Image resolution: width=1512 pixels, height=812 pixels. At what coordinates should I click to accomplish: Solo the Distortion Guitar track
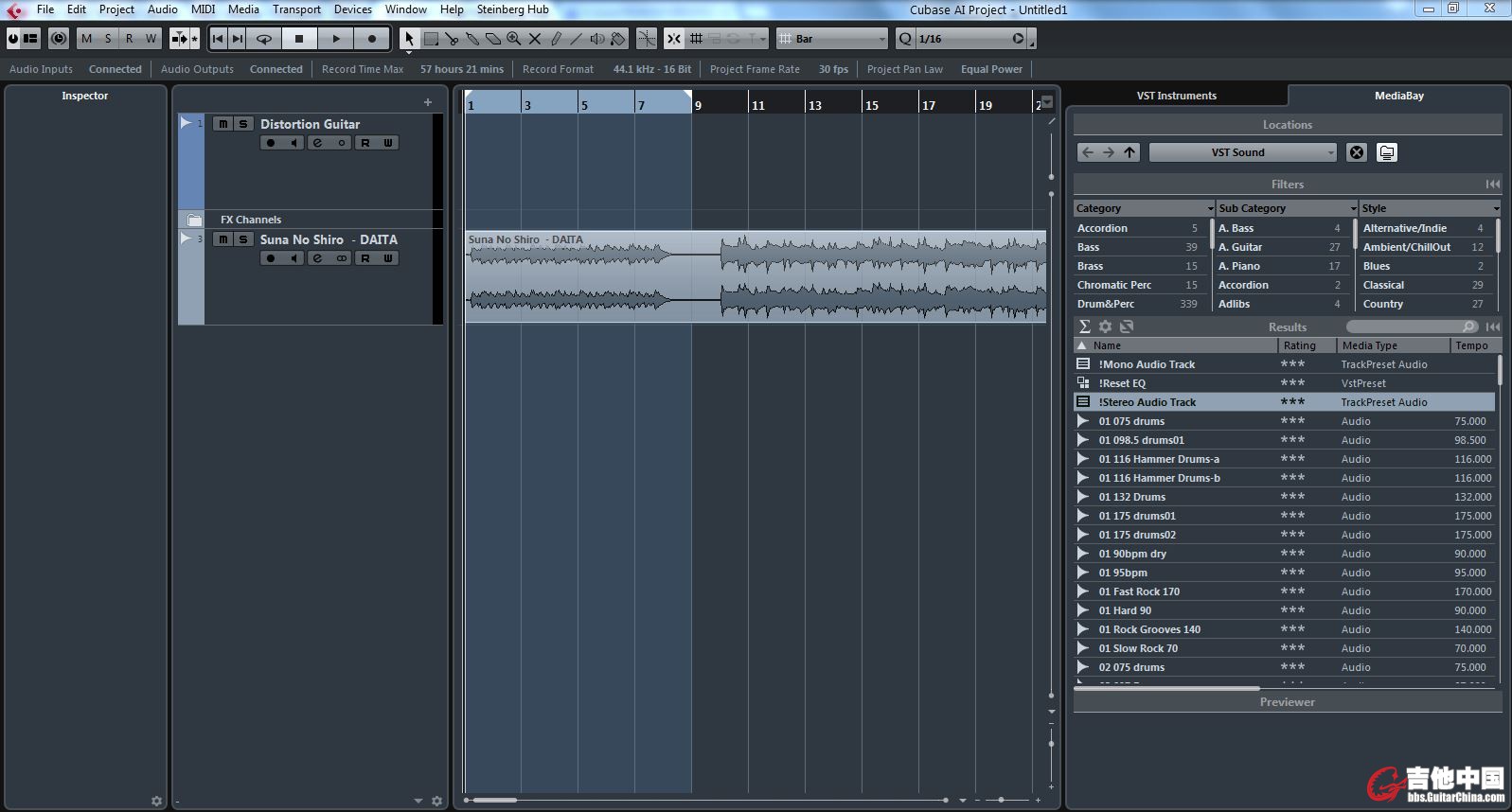[x=243, y=124]
